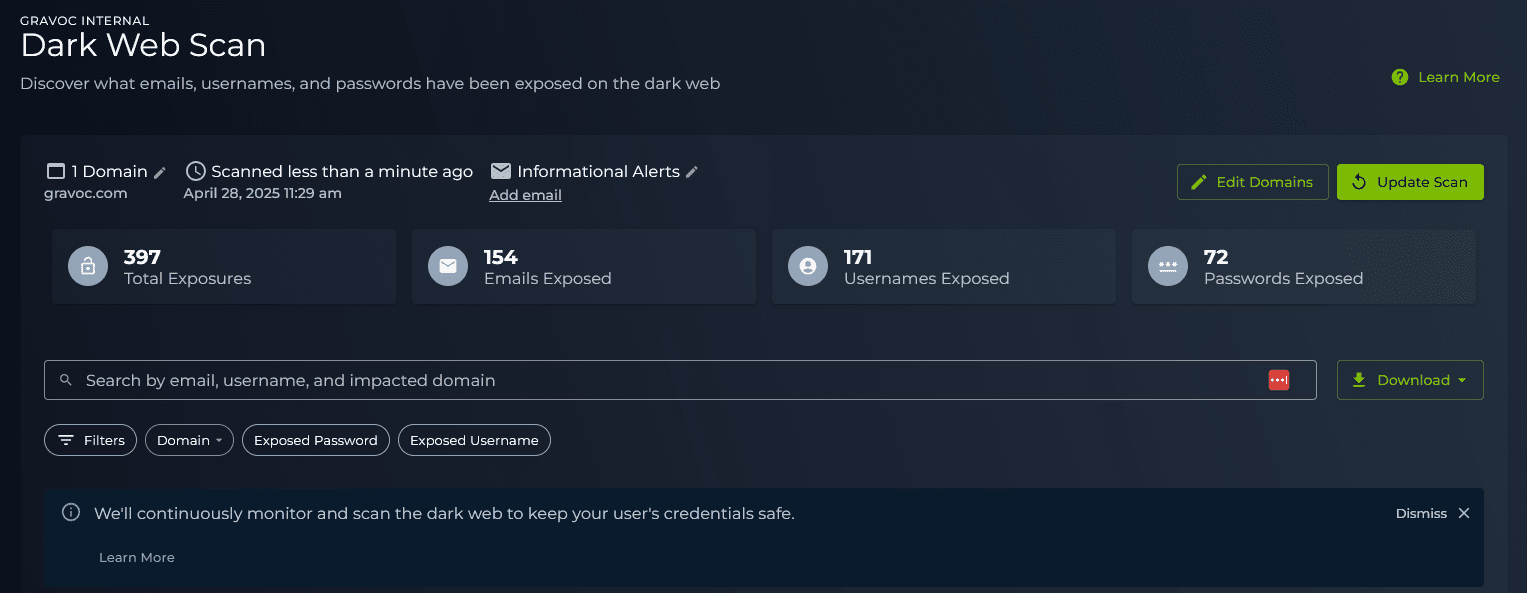Click the magnifying glass in the search bar
This screenshot has width=1527, height=593.
[x=65, y=380]
